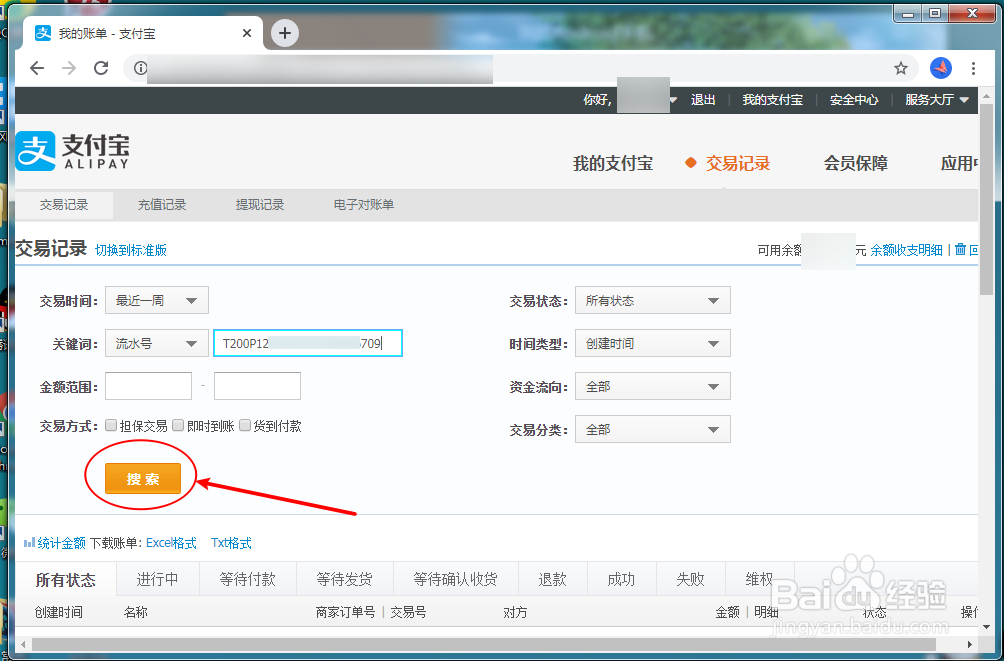Open 我的支付宝 in the main navigation
Screen dimensions: 1004x661
613,163
